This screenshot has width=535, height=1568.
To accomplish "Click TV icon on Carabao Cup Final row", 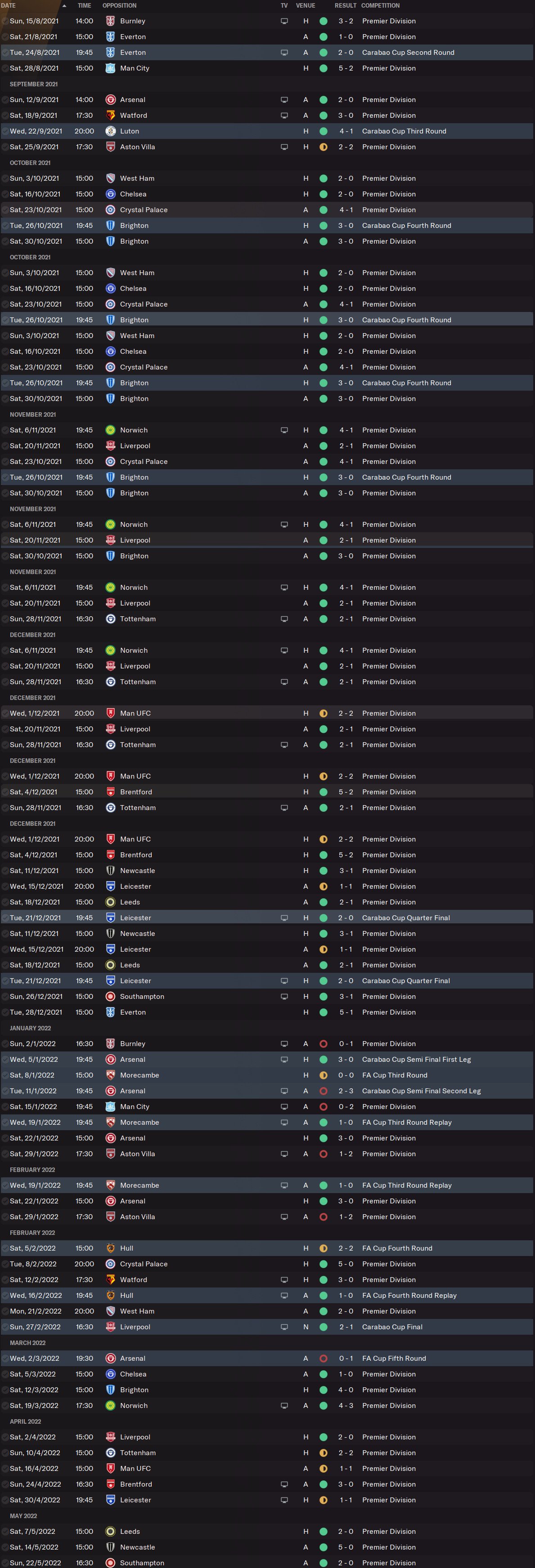I will (284, 1327).
